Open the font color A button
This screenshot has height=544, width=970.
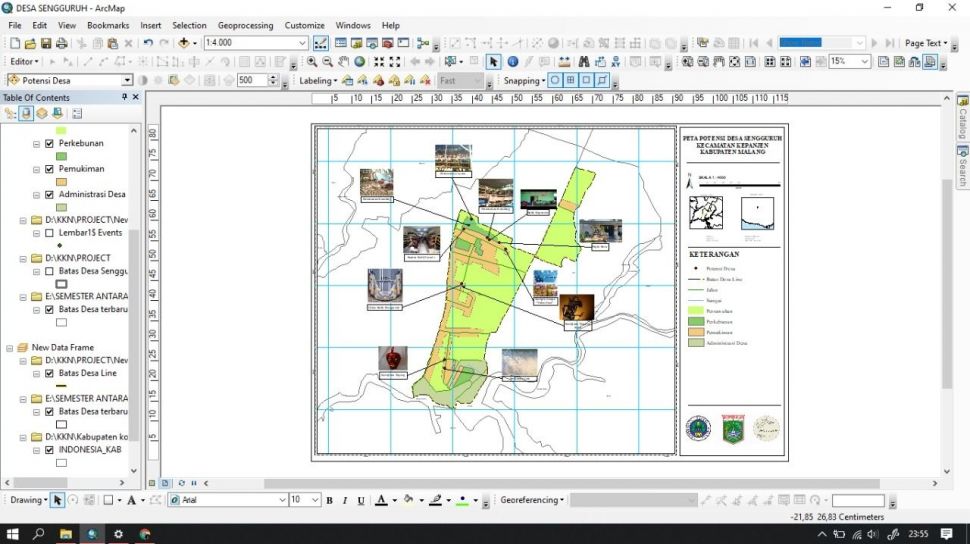pos(381,500)
